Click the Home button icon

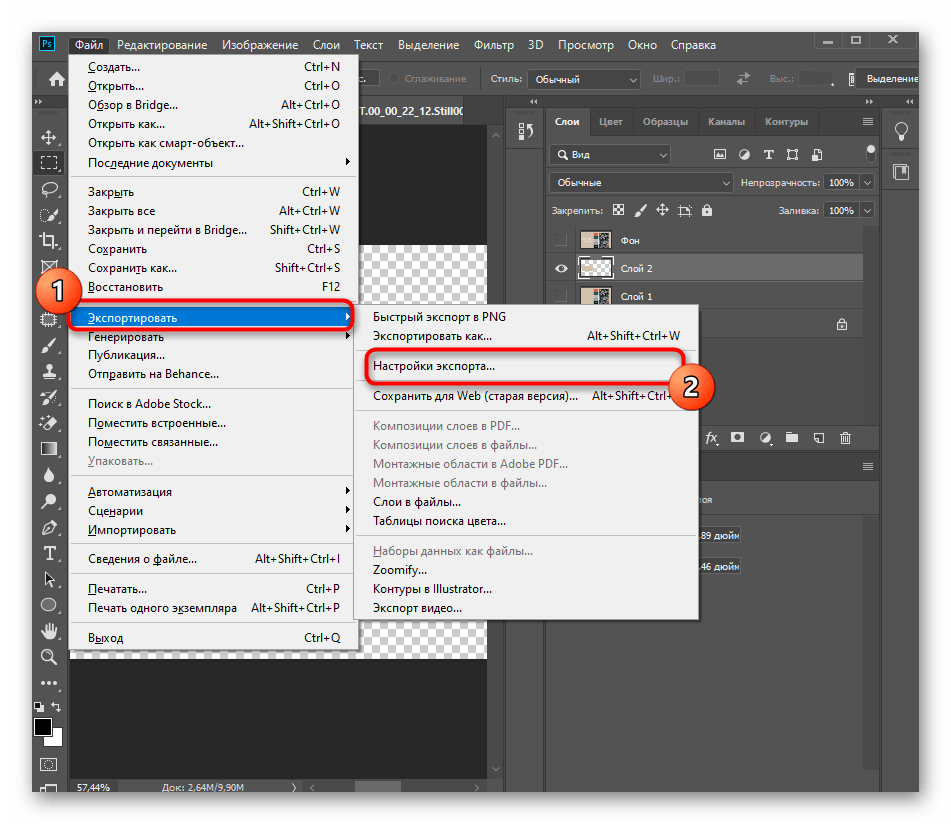57,79
